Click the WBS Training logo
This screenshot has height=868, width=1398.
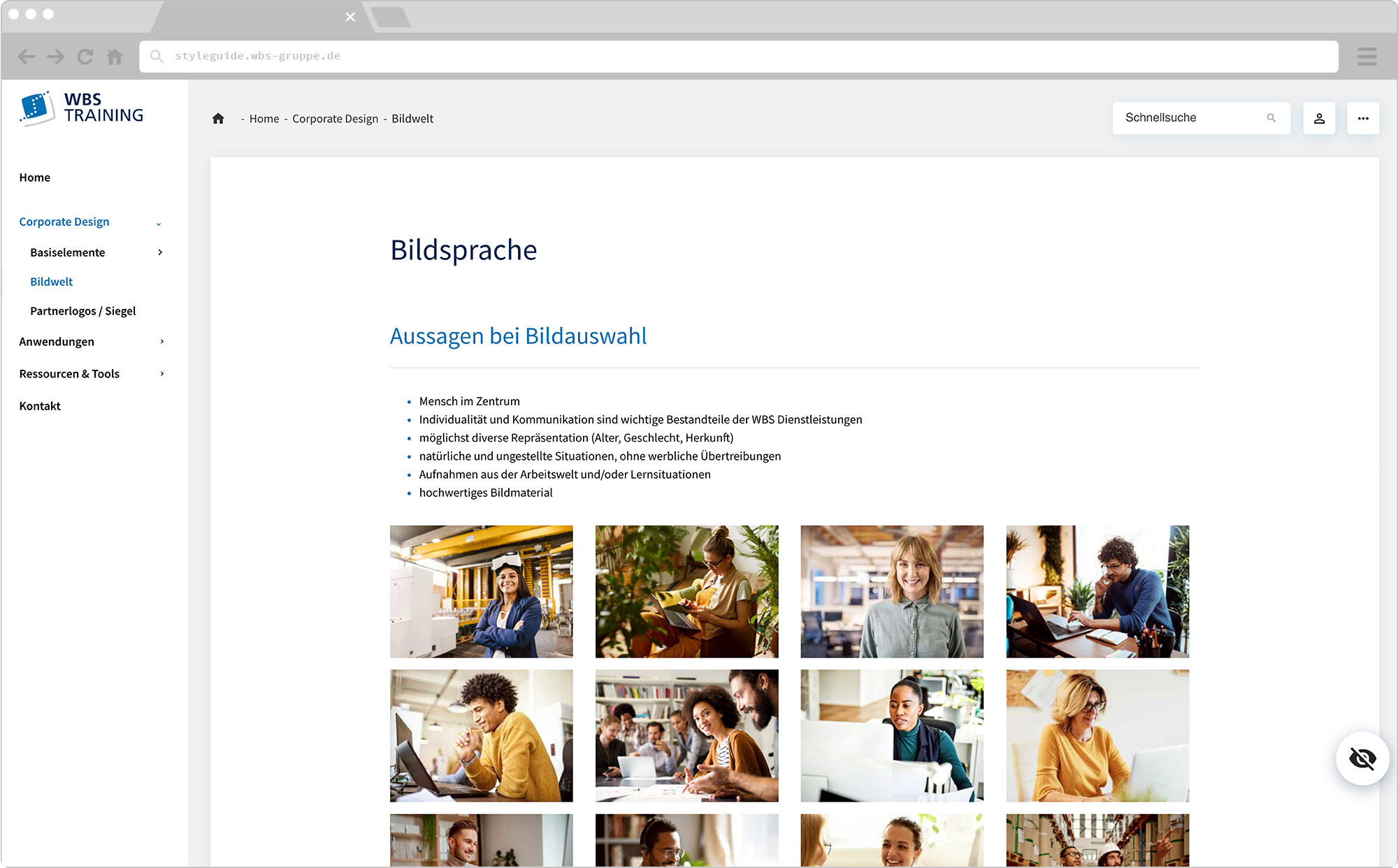[81, 108]
